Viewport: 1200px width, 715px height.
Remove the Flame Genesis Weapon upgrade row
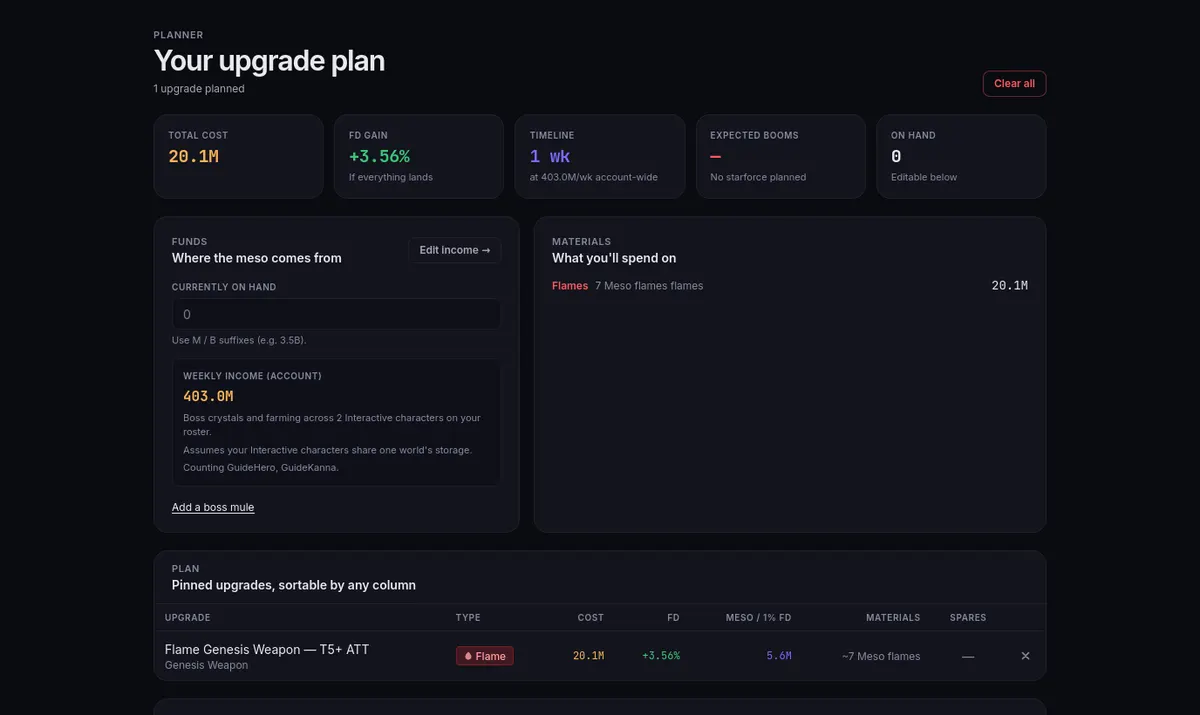[1025, 656]
